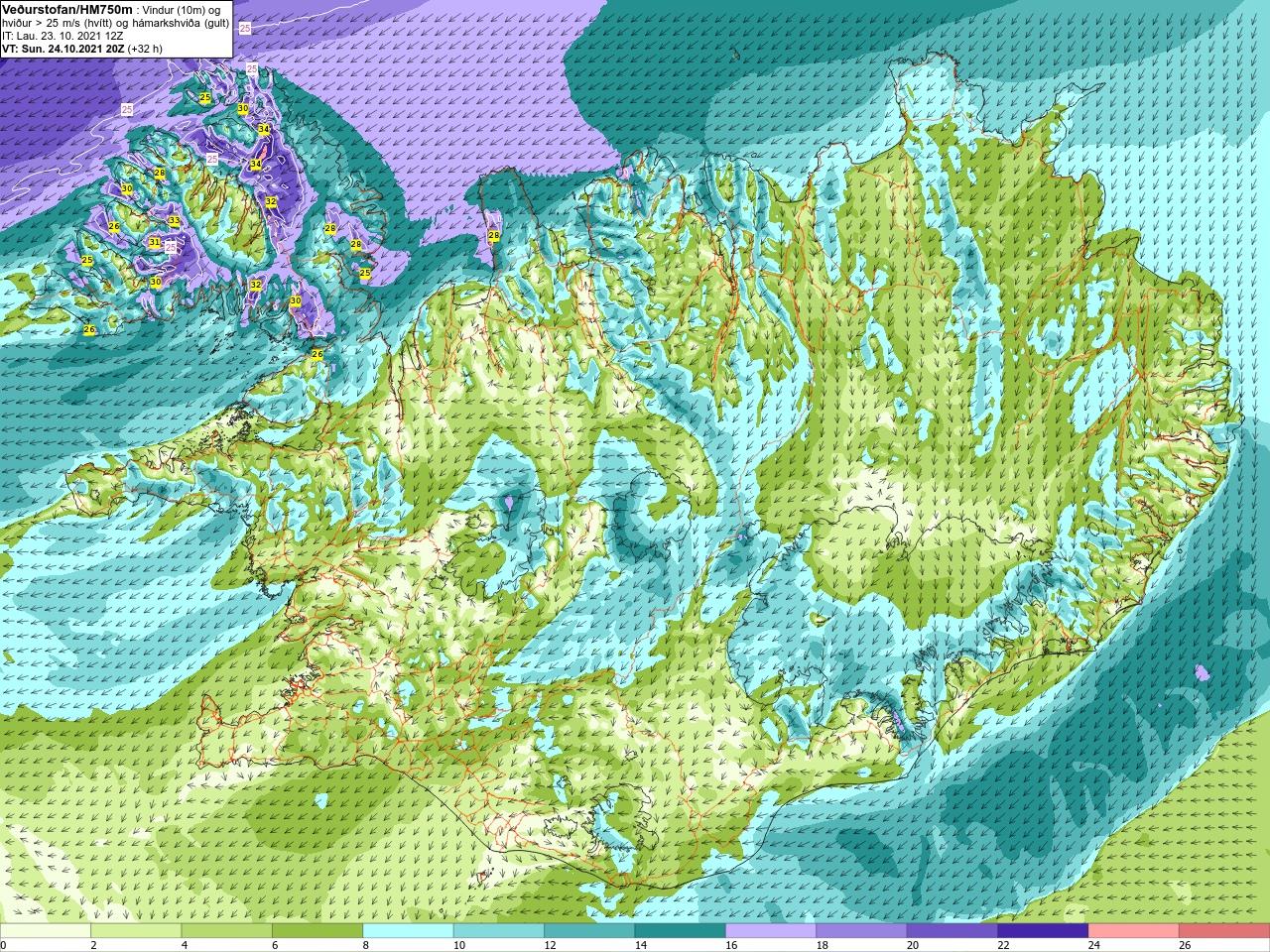Click the Veðurstofan/HM750m title text
This screenshot has height=952, width=1270.
67,9
